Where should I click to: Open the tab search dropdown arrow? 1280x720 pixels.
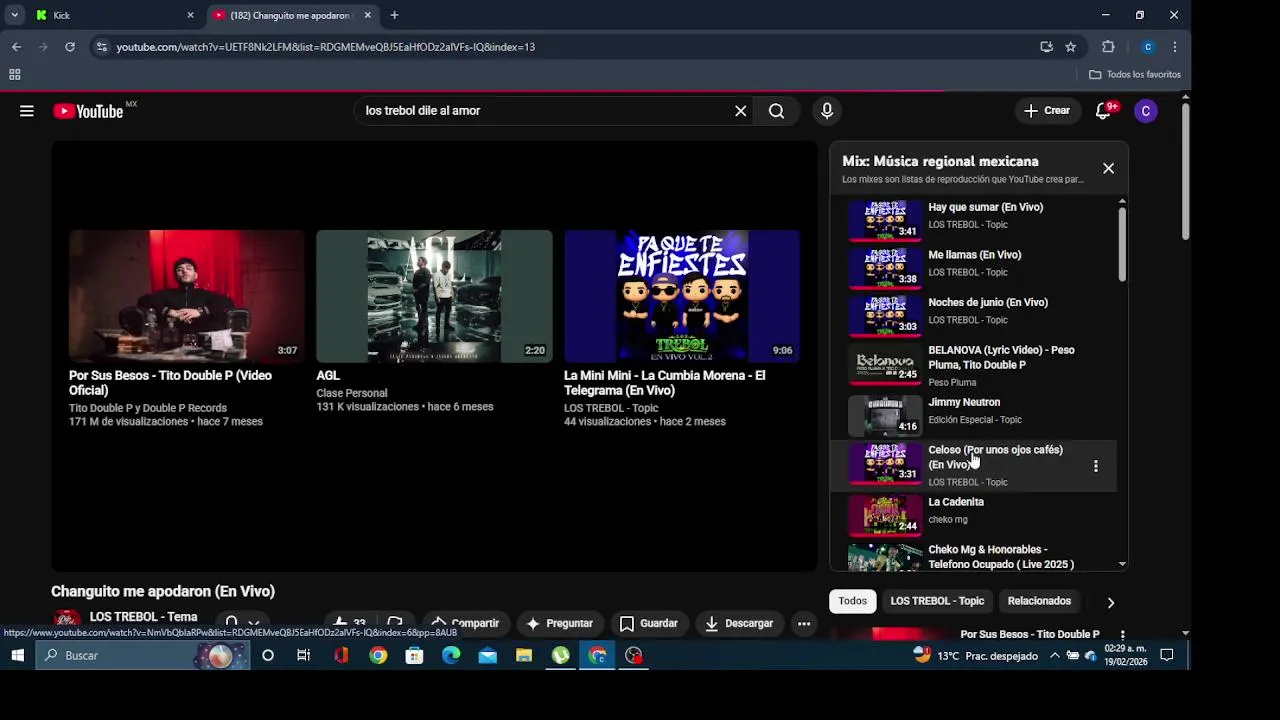pyautogui.click(x=14, y=15)
